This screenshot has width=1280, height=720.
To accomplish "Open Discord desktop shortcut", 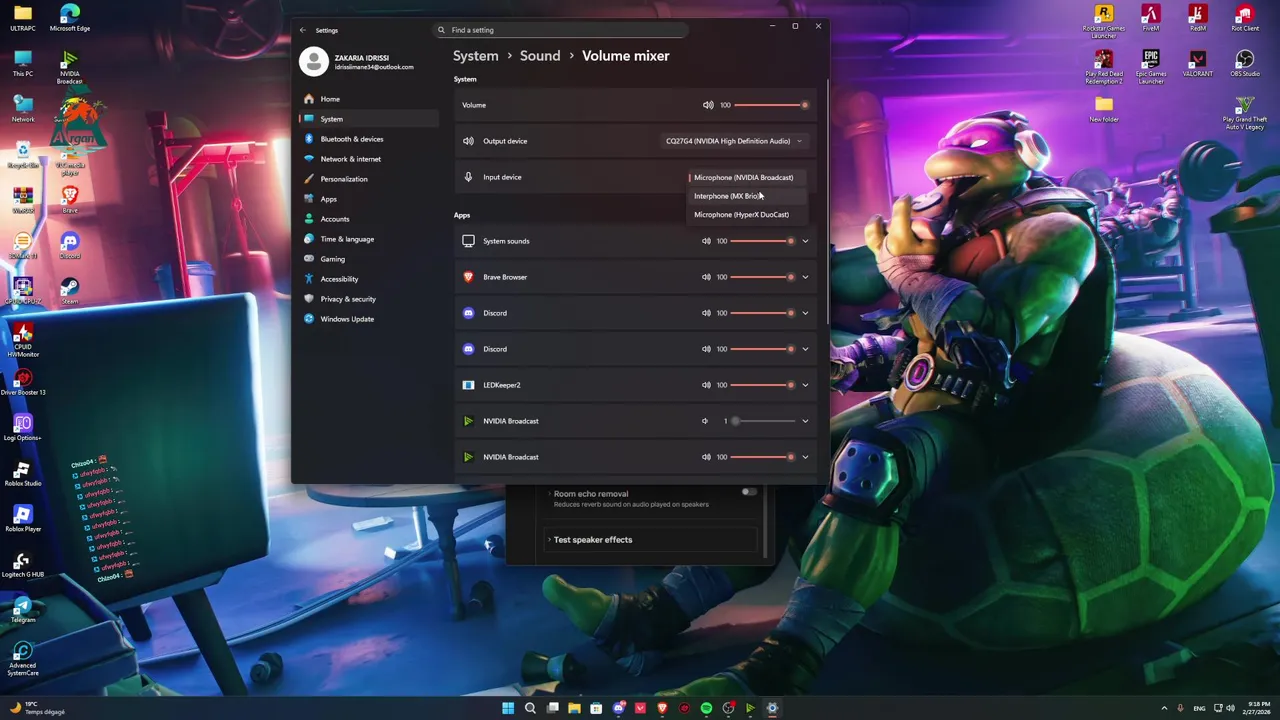I will pos(69,245).
